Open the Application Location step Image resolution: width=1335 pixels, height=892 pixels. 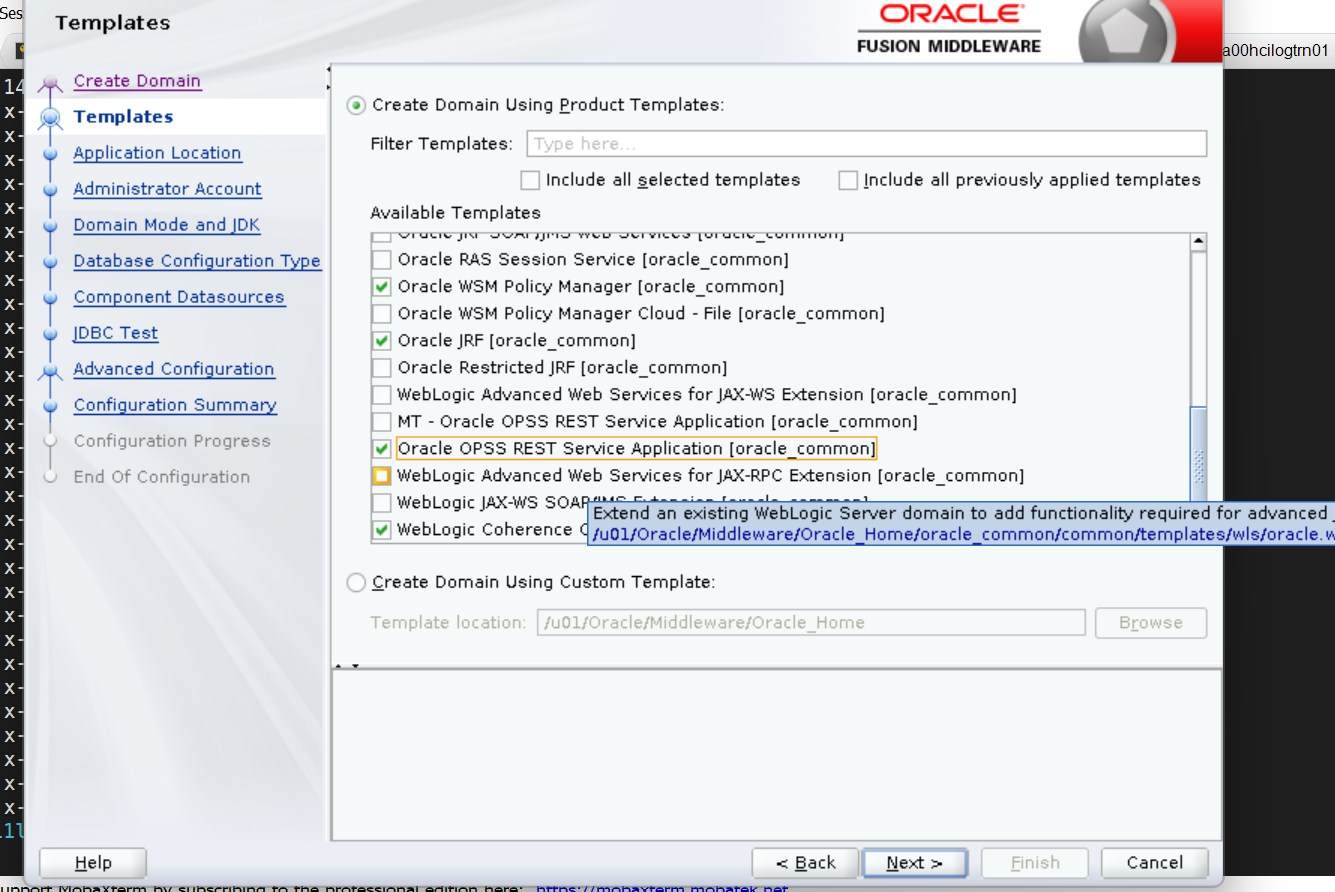(x=157, y=153)
